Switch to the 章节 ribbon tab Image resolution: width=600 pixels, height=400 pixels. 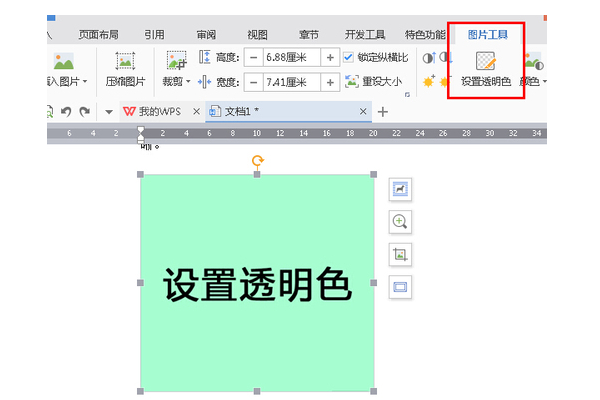click(309, 35)
